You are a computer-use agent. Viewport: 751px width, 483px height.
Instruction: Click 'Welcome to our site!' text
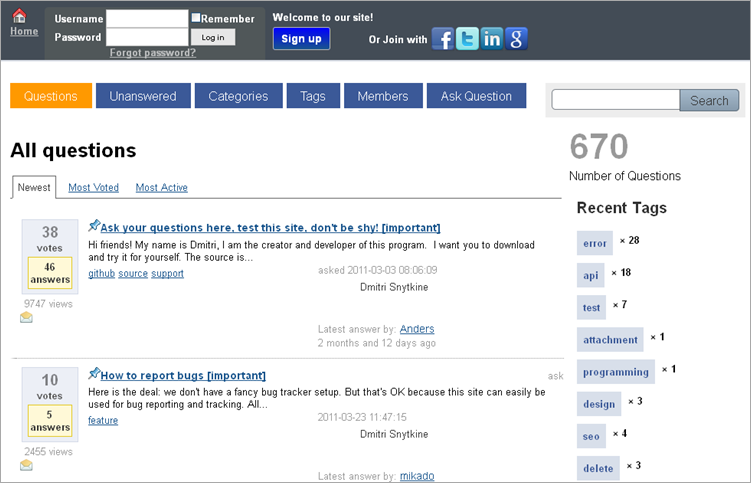(323, 17)
